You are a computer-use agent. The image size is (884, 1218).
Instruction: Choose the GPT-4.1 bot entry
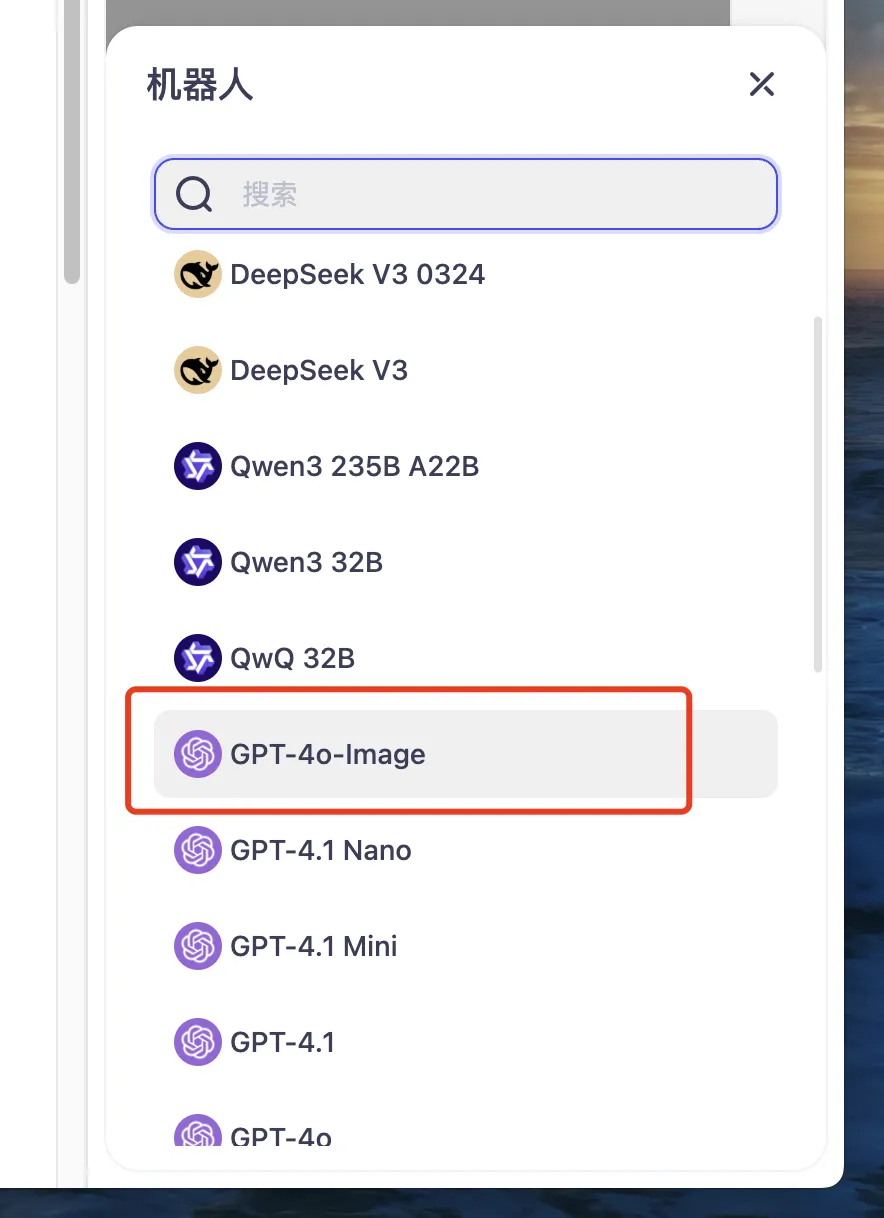(x=466, y=1042)
